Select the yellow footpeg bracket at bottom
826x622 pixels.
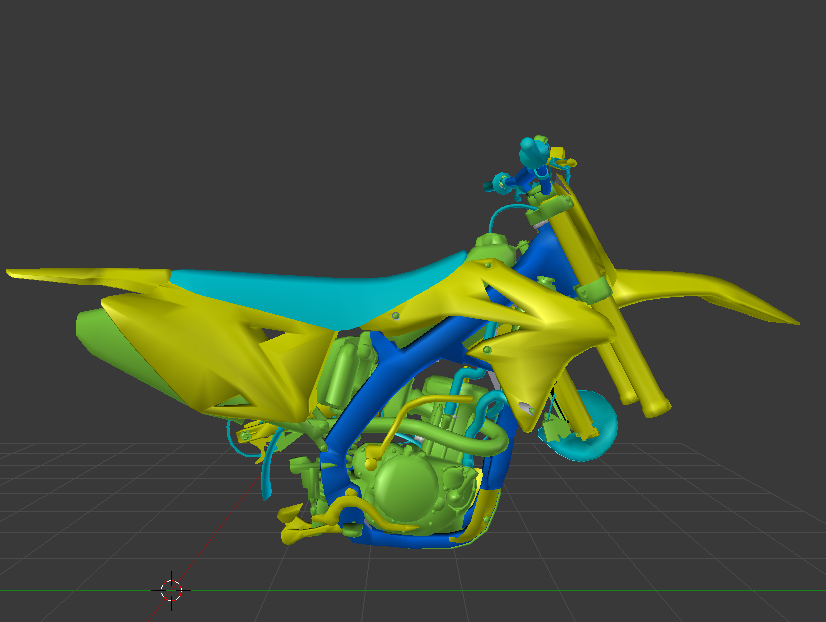tap(300, 528)
